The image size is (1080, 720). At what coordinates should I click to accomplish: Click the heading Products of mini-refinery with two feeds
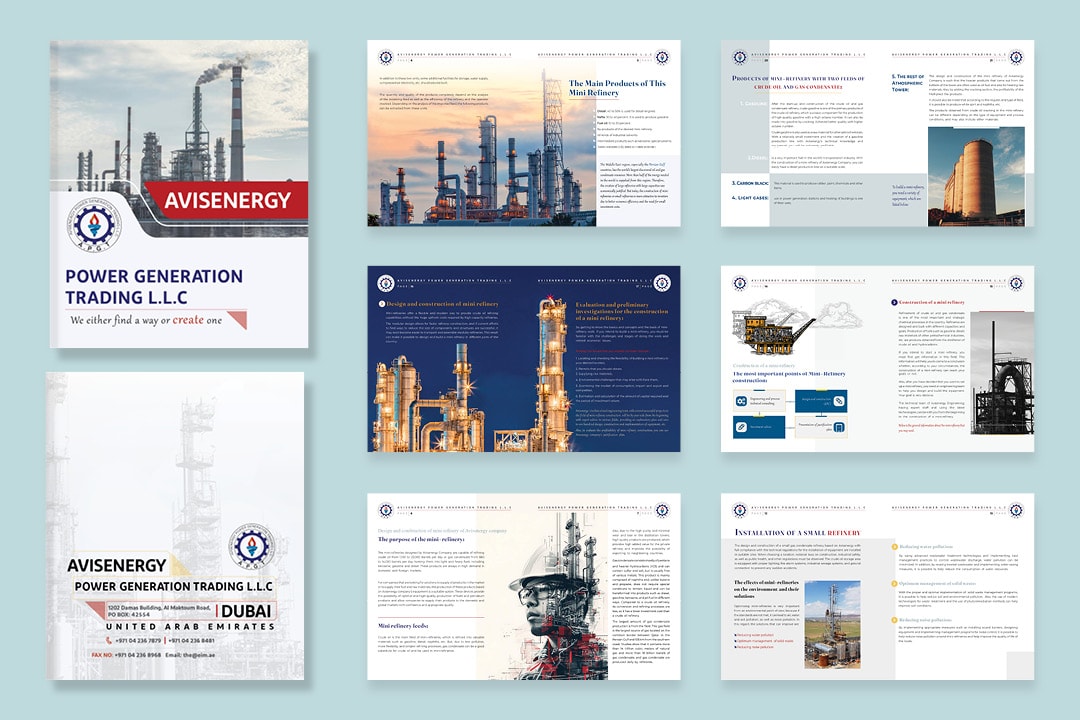(798, 83)
